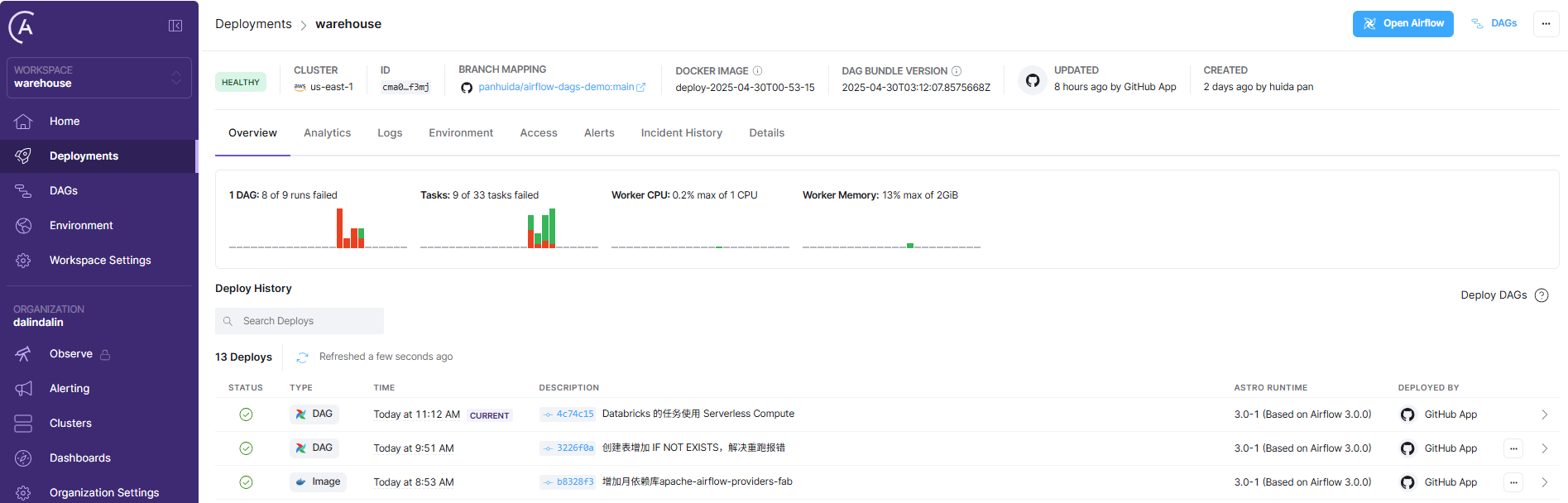Click the DAG runs failed chart

[x=318, y=228]
